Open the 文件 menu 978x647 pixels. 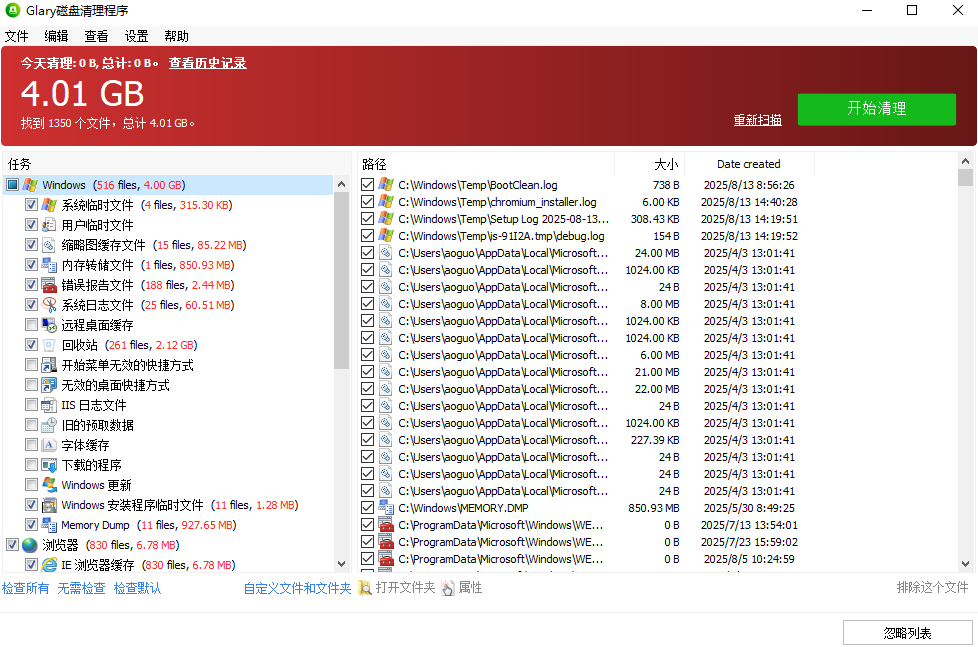point(17,36)
